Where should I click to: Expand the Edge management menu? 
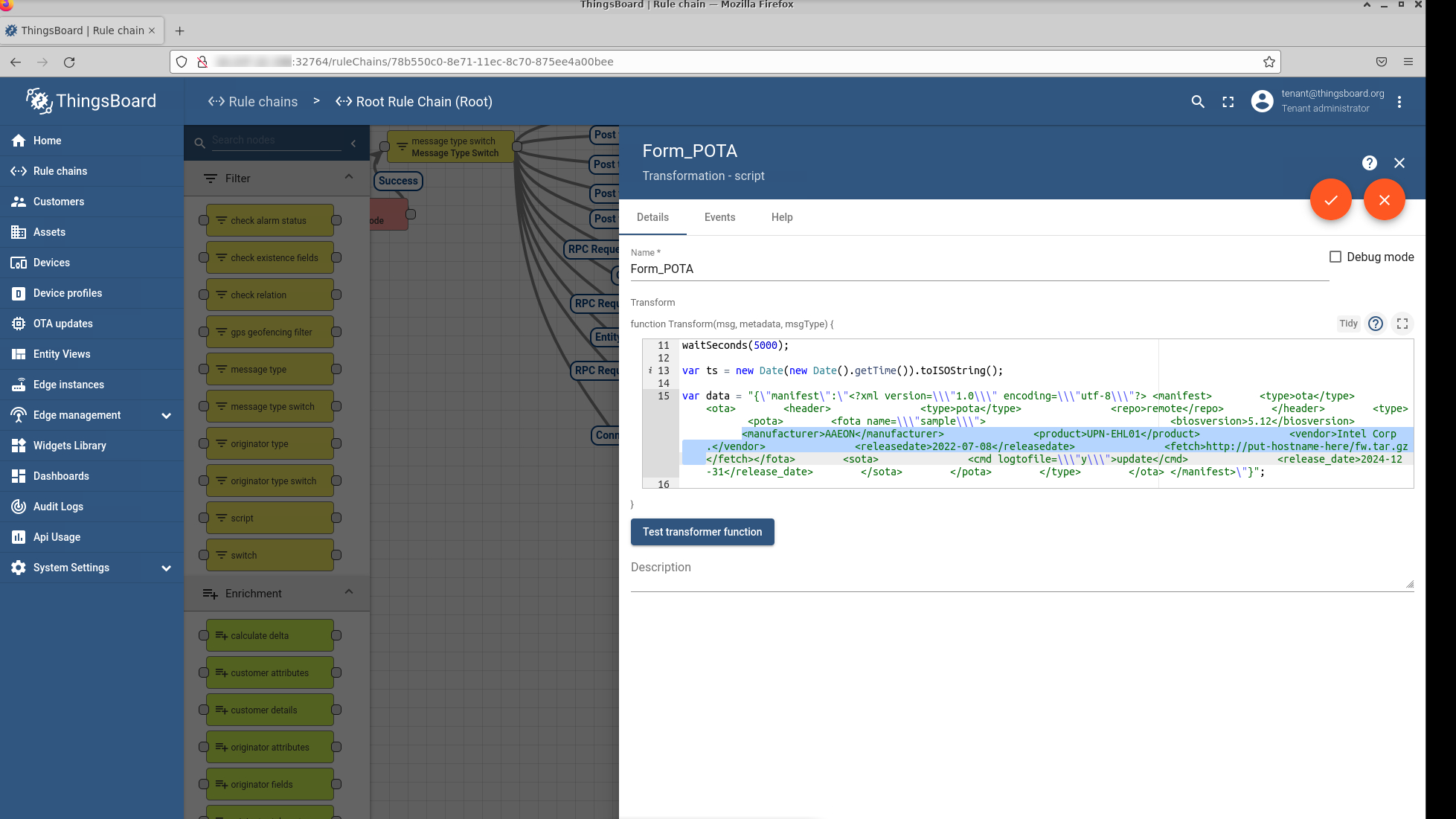point(166,415)
